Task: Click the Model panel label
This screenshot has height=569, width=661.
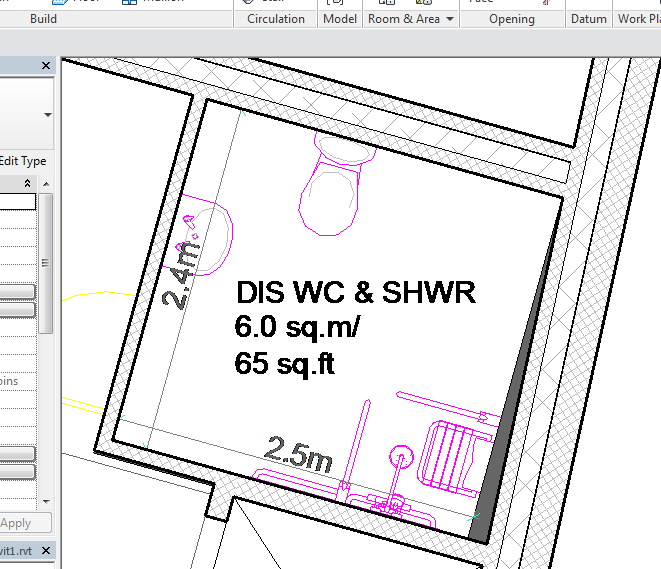Action: coord(340,19)
